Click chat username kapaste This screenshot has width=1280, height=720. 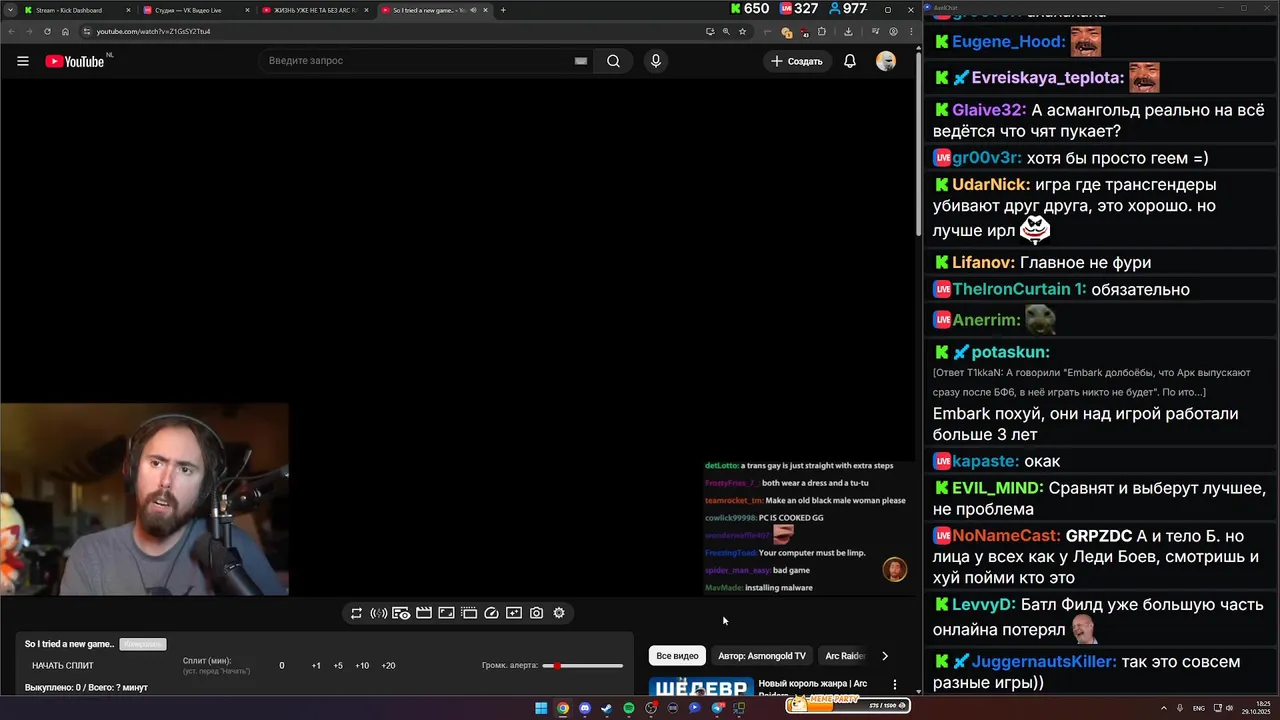click(985, 462)
